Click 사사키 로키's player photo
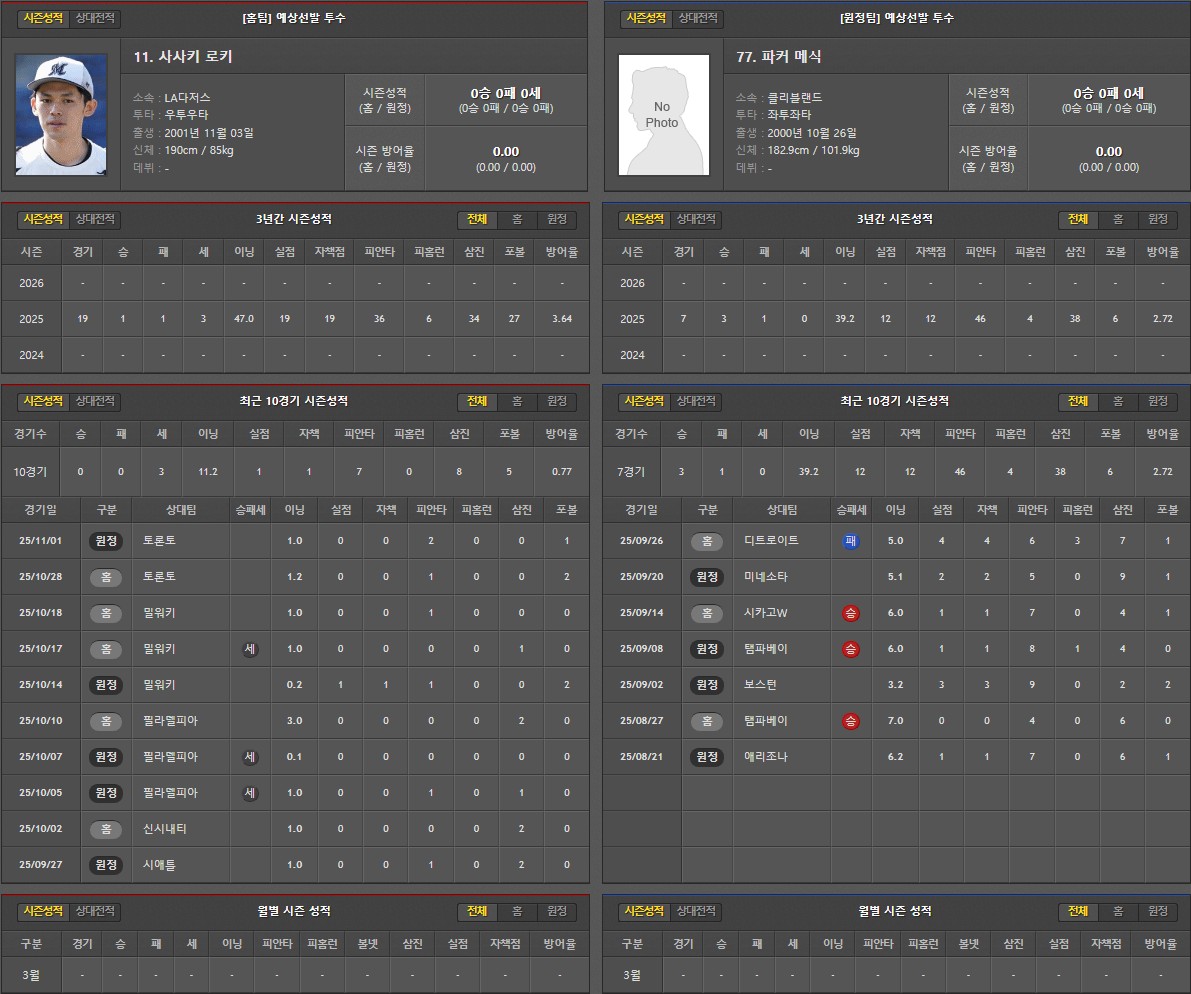 click(61, 114)
